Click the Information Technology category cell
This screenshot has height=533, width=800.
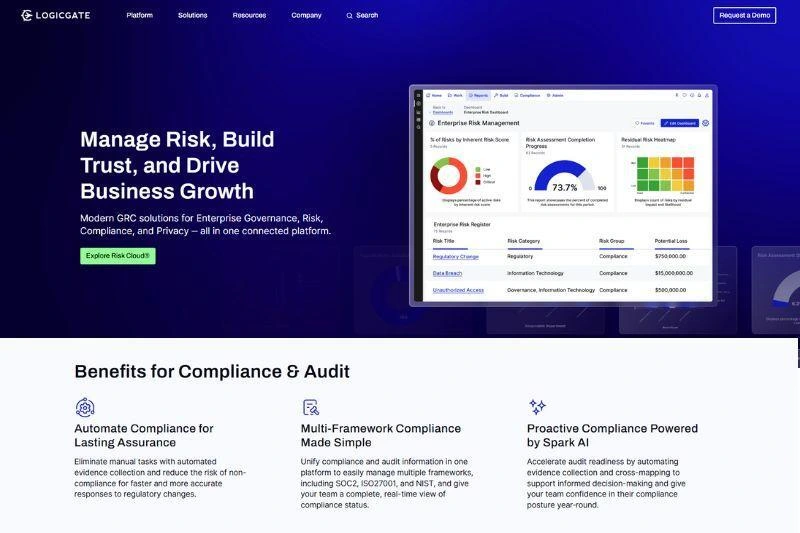point(535,273)
